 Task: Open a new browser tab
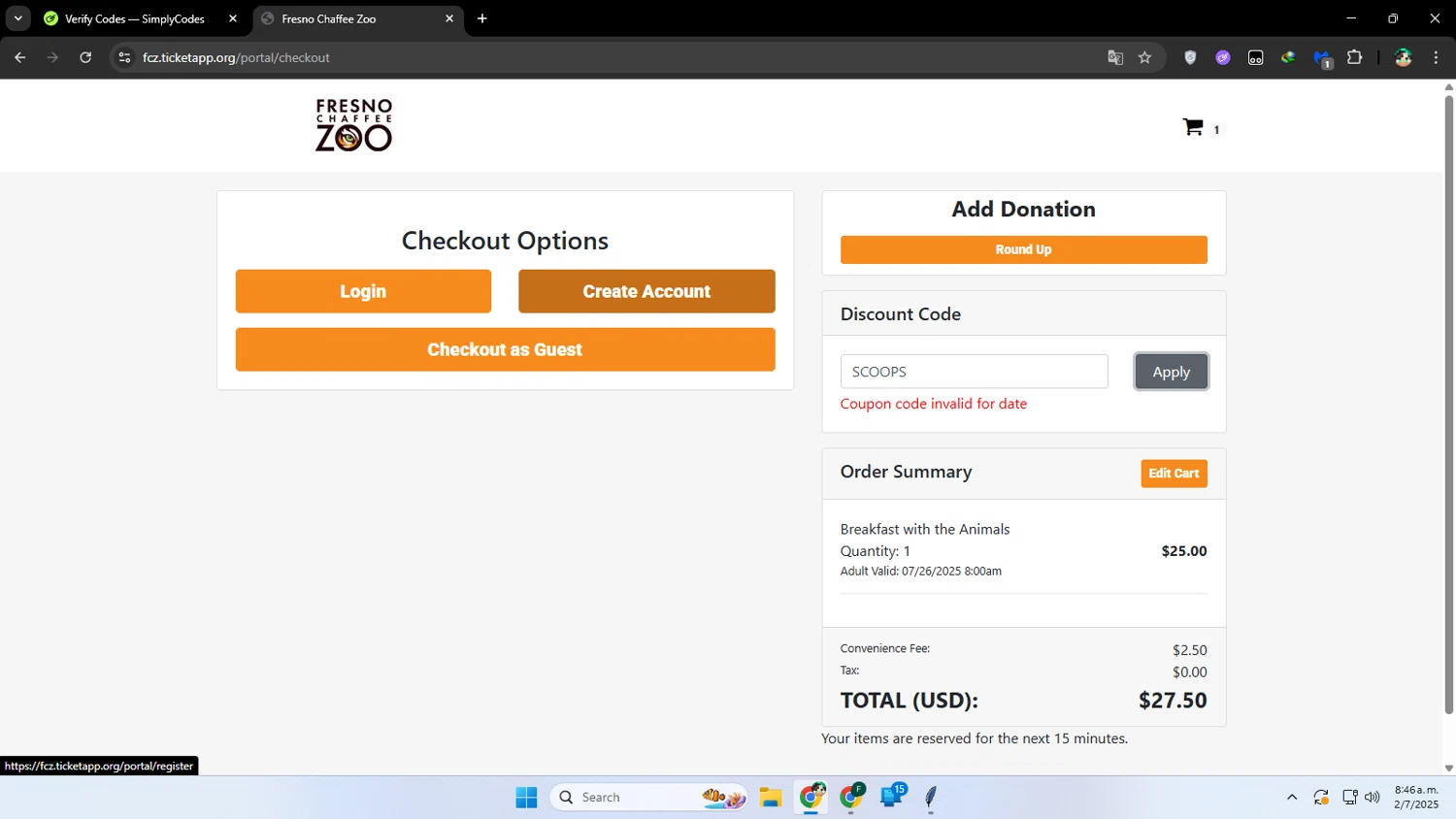tap(482, 18)
